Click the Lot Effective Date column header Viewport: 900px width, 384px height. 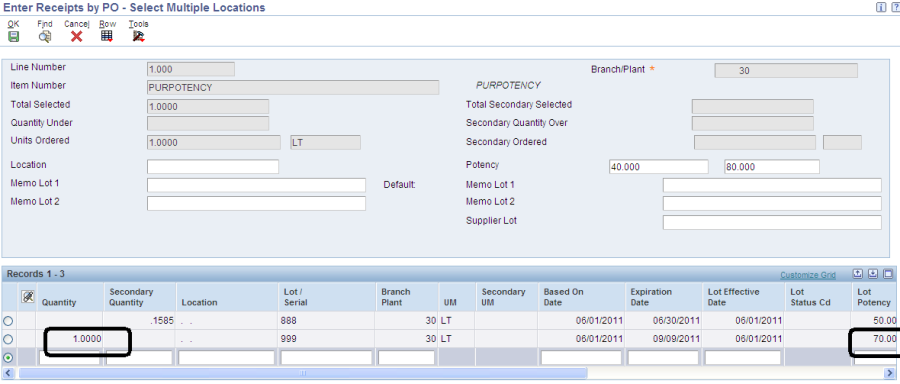(743, 297)
